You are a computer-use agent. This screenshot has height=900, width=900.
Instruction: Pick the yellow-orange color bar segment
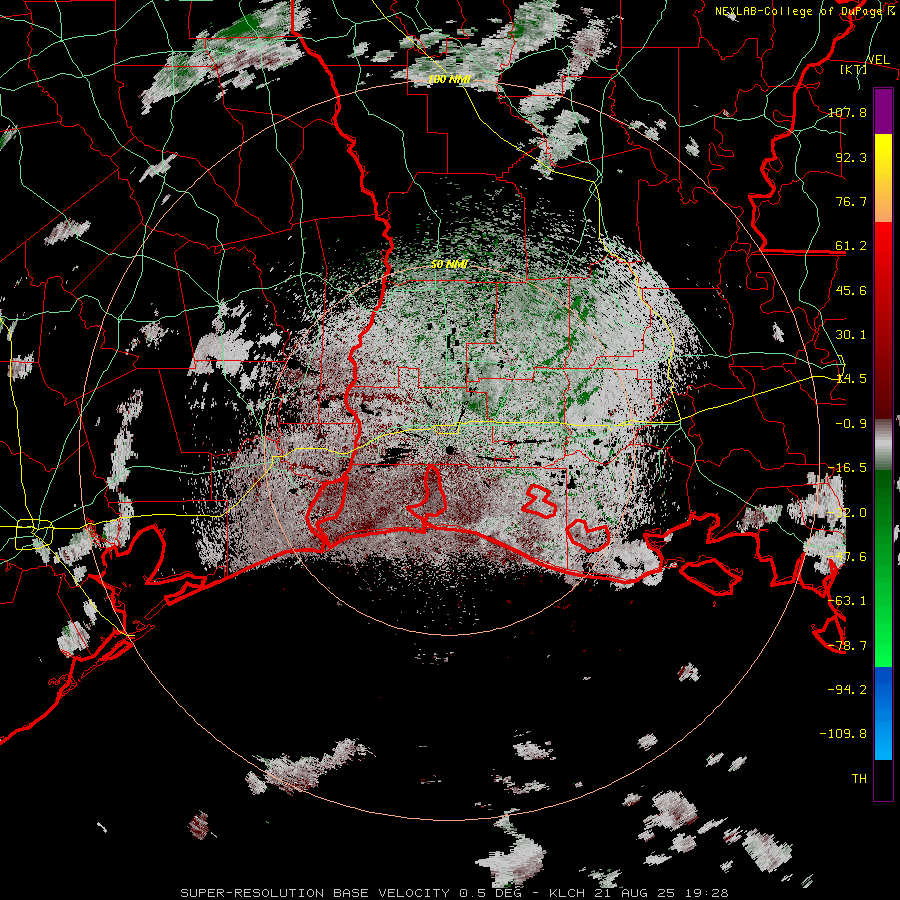coord(883,178)
